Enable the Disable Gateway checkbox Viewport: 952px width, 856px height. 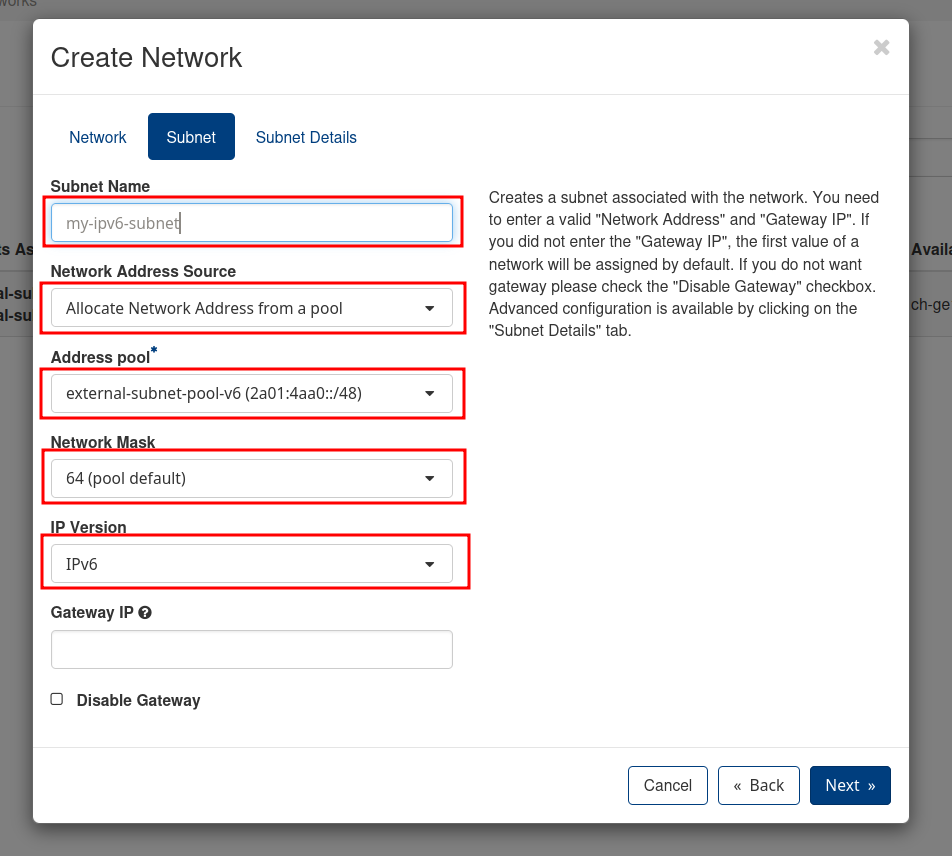(x=57, y=700)
